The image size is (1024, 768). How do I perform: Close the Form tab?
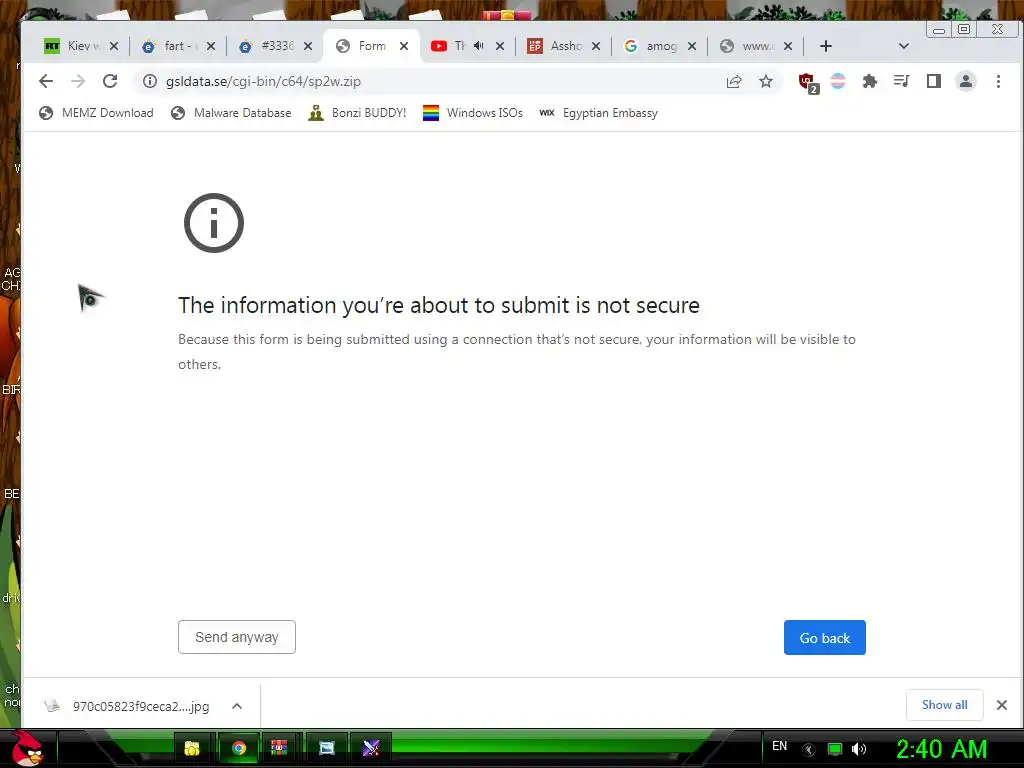pyautogui.click(x=404, y=46)
